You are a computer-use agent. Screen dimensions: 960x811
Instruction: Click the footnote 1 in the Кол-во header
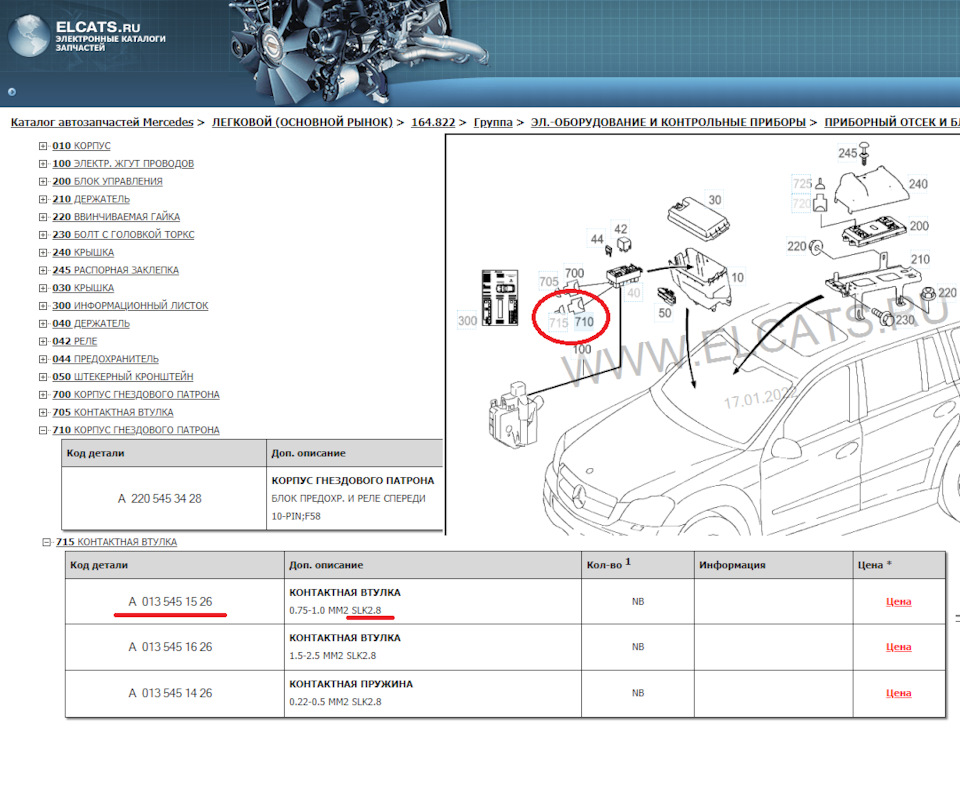(x=628, y=560)
